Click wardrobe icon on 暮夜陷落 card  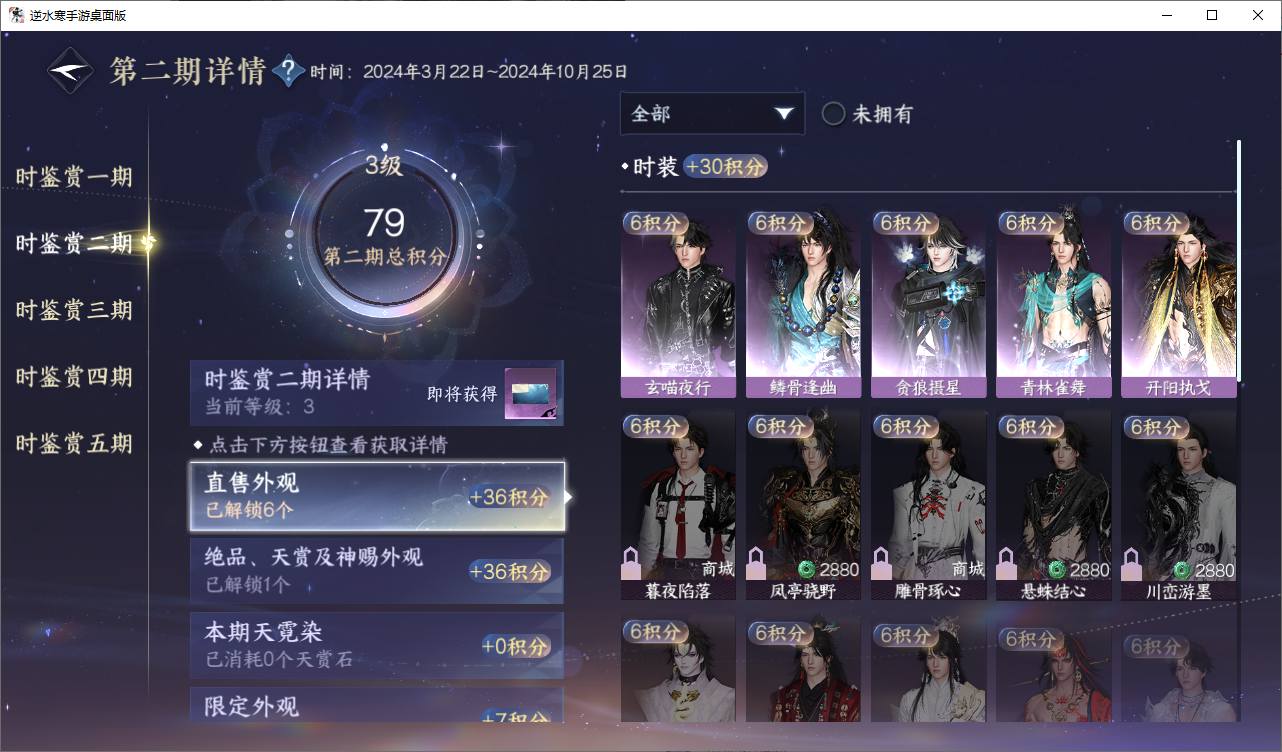631,563
